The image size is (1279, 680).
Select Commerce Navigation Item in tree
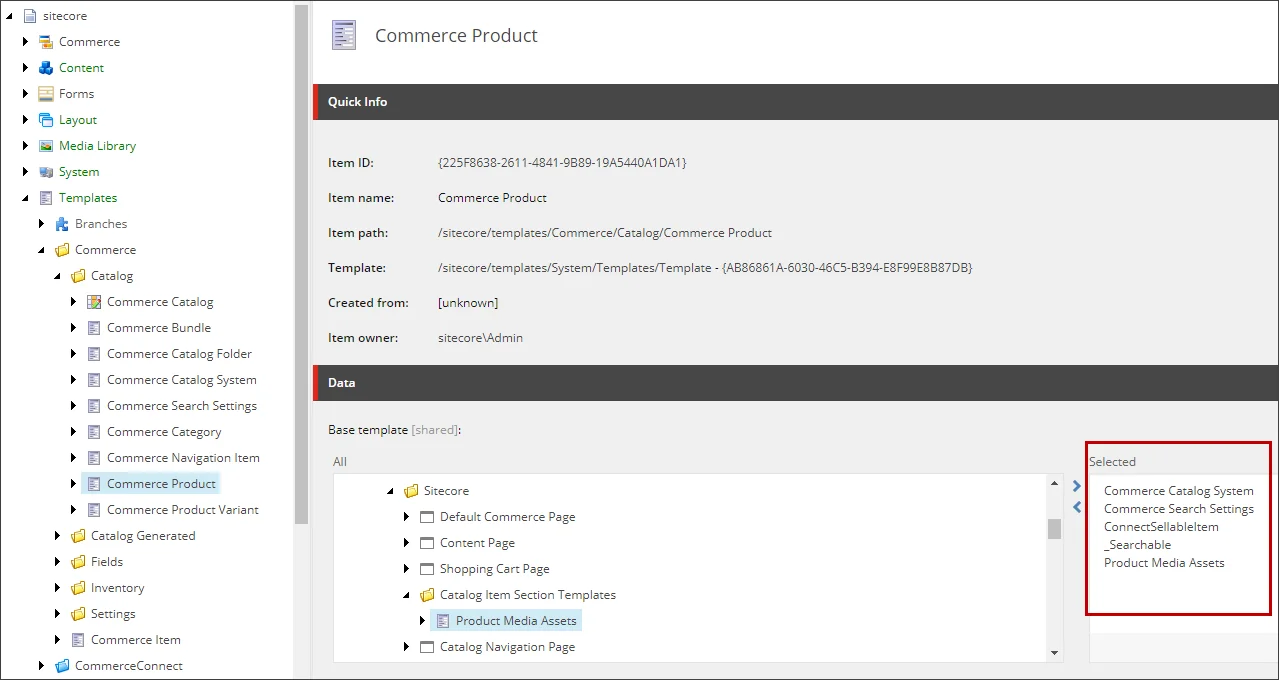183,458
